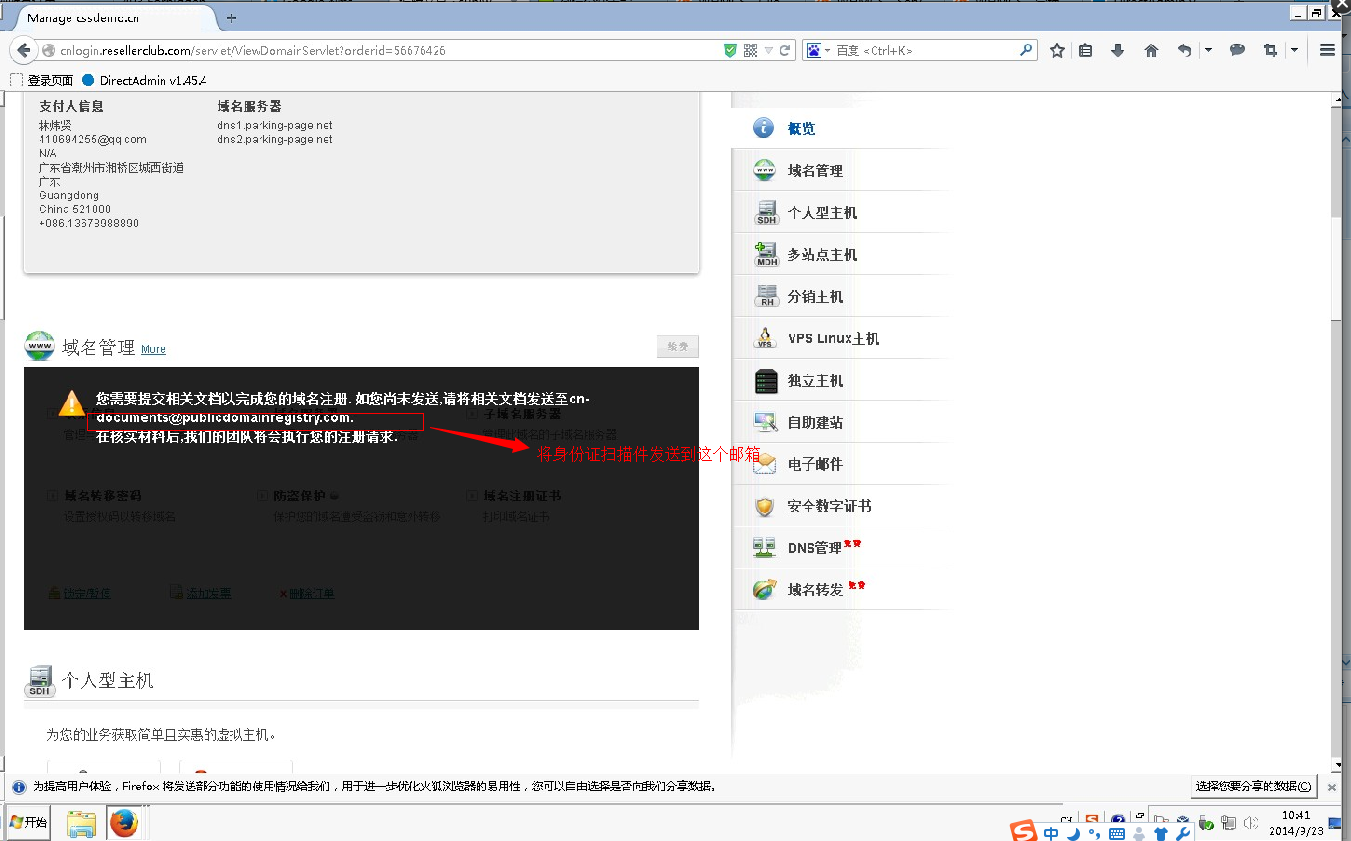Open 域名管理 in the right sidebar

tap(840, 170)
